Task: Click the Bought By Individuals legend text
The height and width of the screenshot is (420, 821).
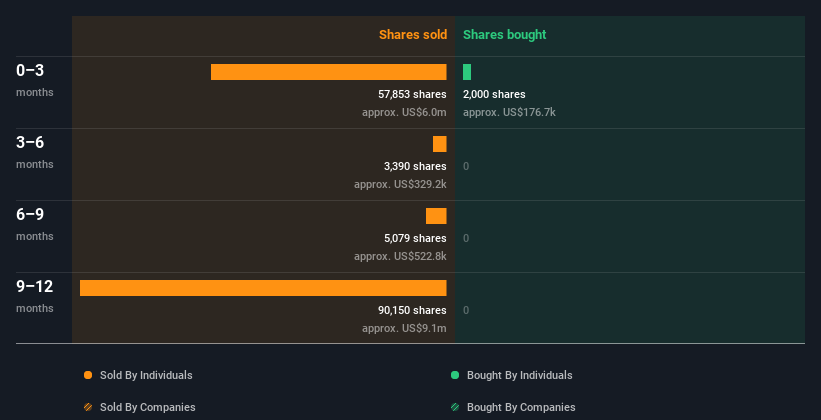Action: [x=519, y=375]
